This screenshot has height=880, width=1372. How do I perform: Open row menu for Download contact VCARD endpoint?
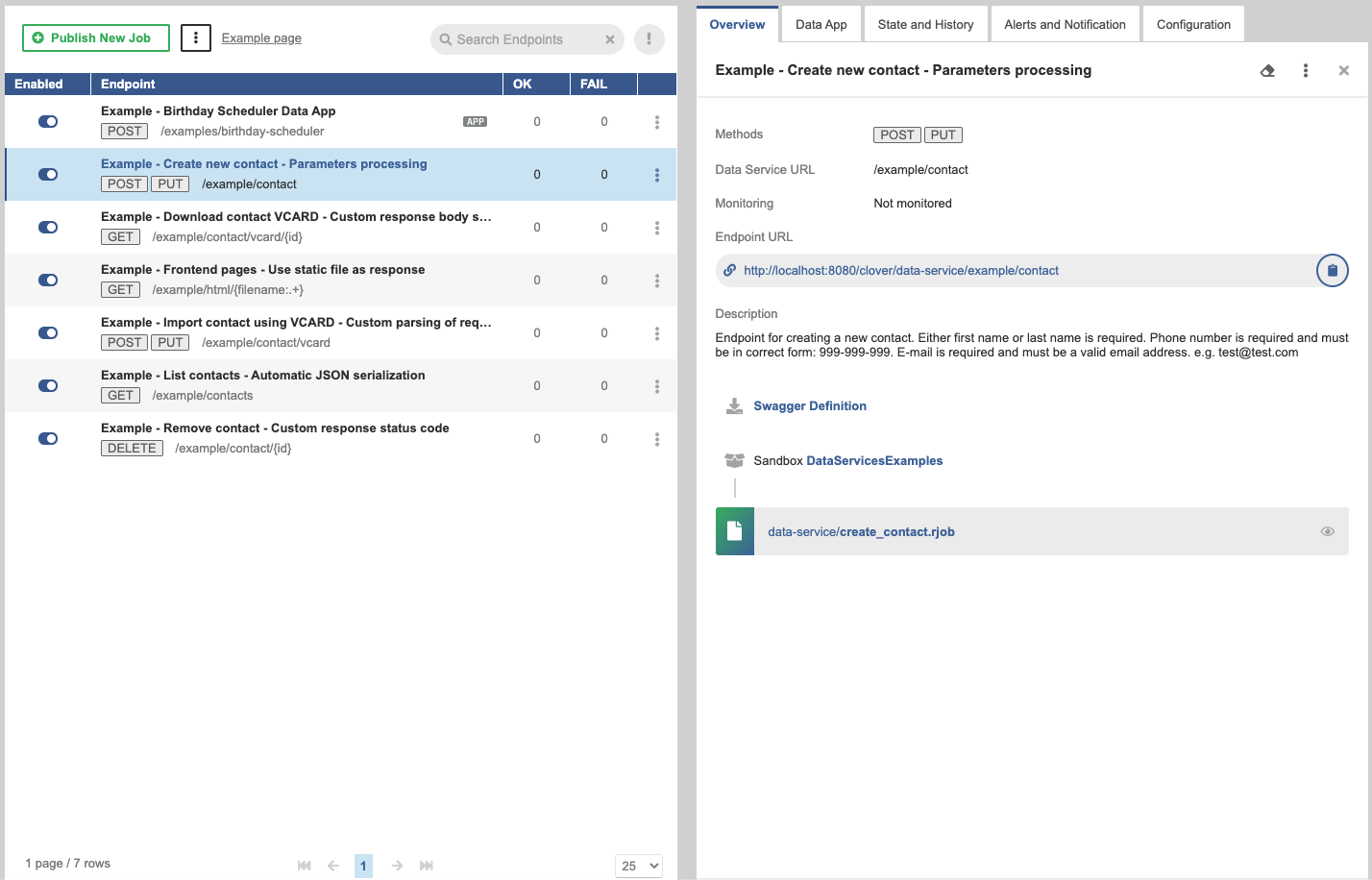657,228
